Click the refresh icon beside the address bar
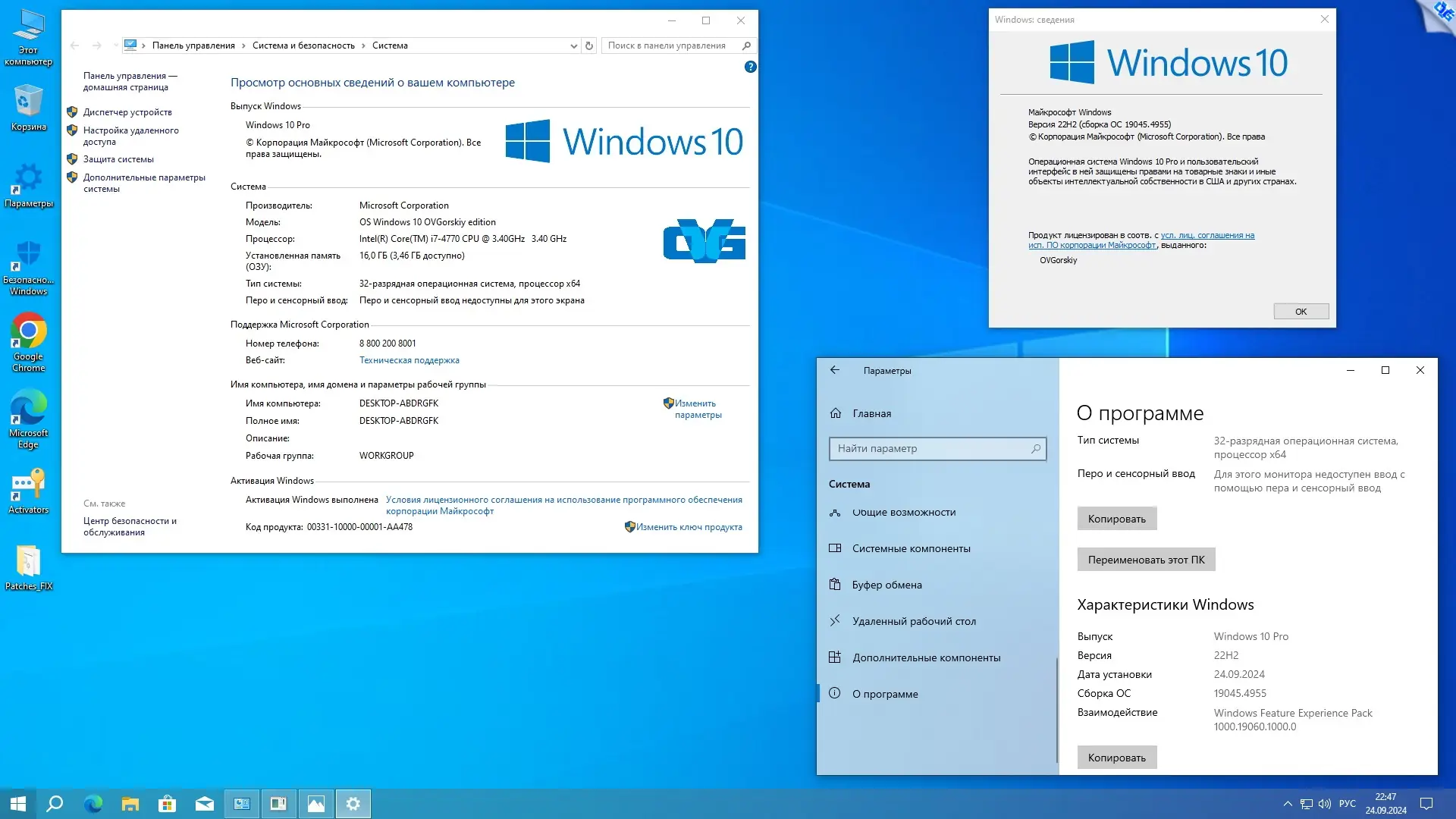The width and height of the screenshot is (1456, 819). coord(589,45)
